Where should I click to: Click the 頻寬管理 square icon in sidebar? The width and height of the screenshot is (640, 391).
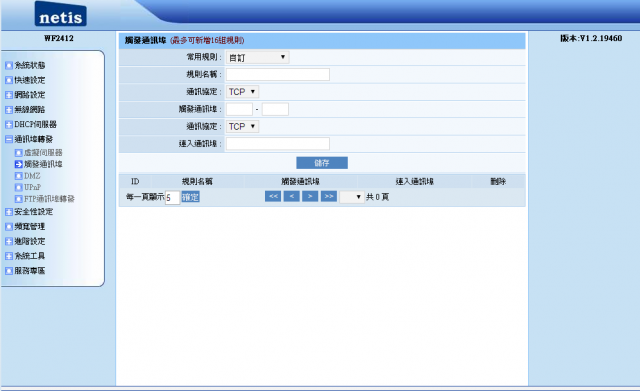9,227
